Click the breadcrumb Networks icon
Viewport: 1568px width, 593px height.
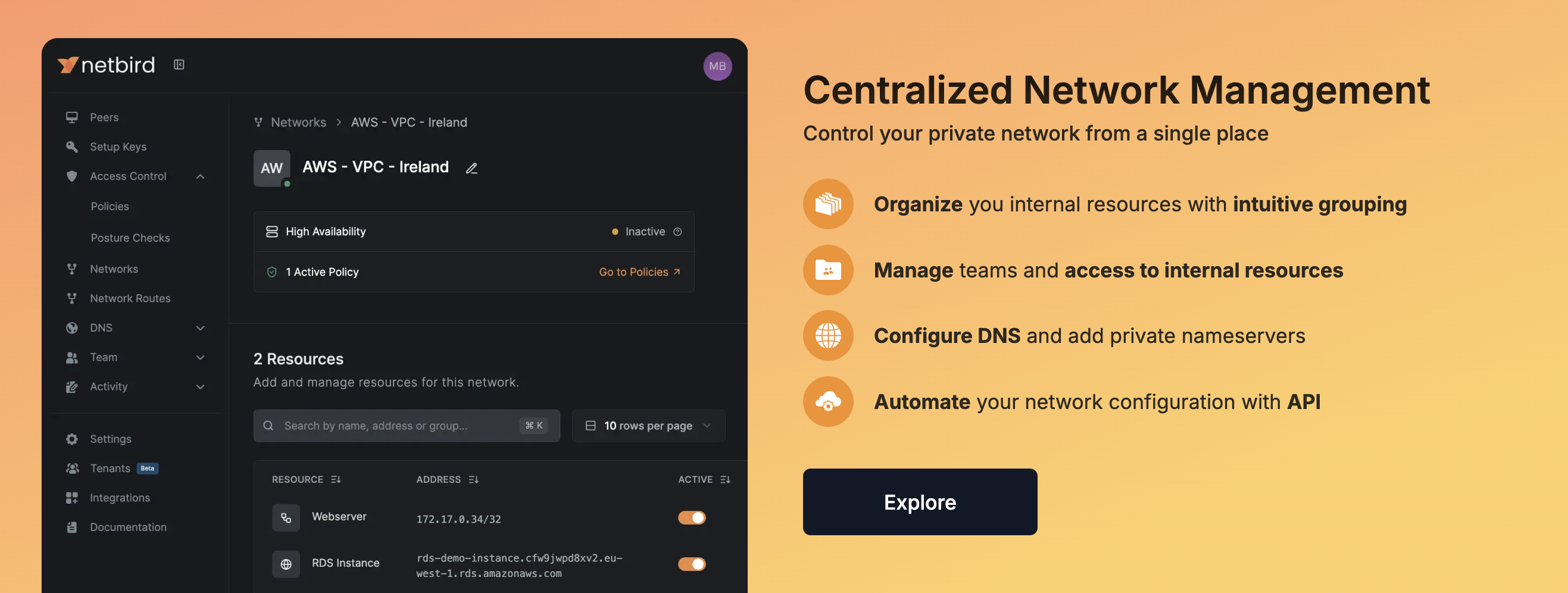(x=259, y=123)
